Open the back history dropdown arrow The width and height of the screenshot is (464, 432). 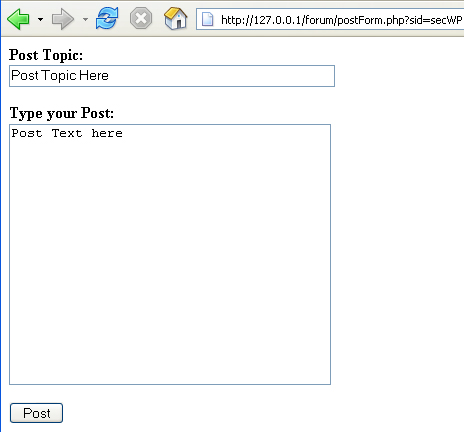(x=40, y=20)
